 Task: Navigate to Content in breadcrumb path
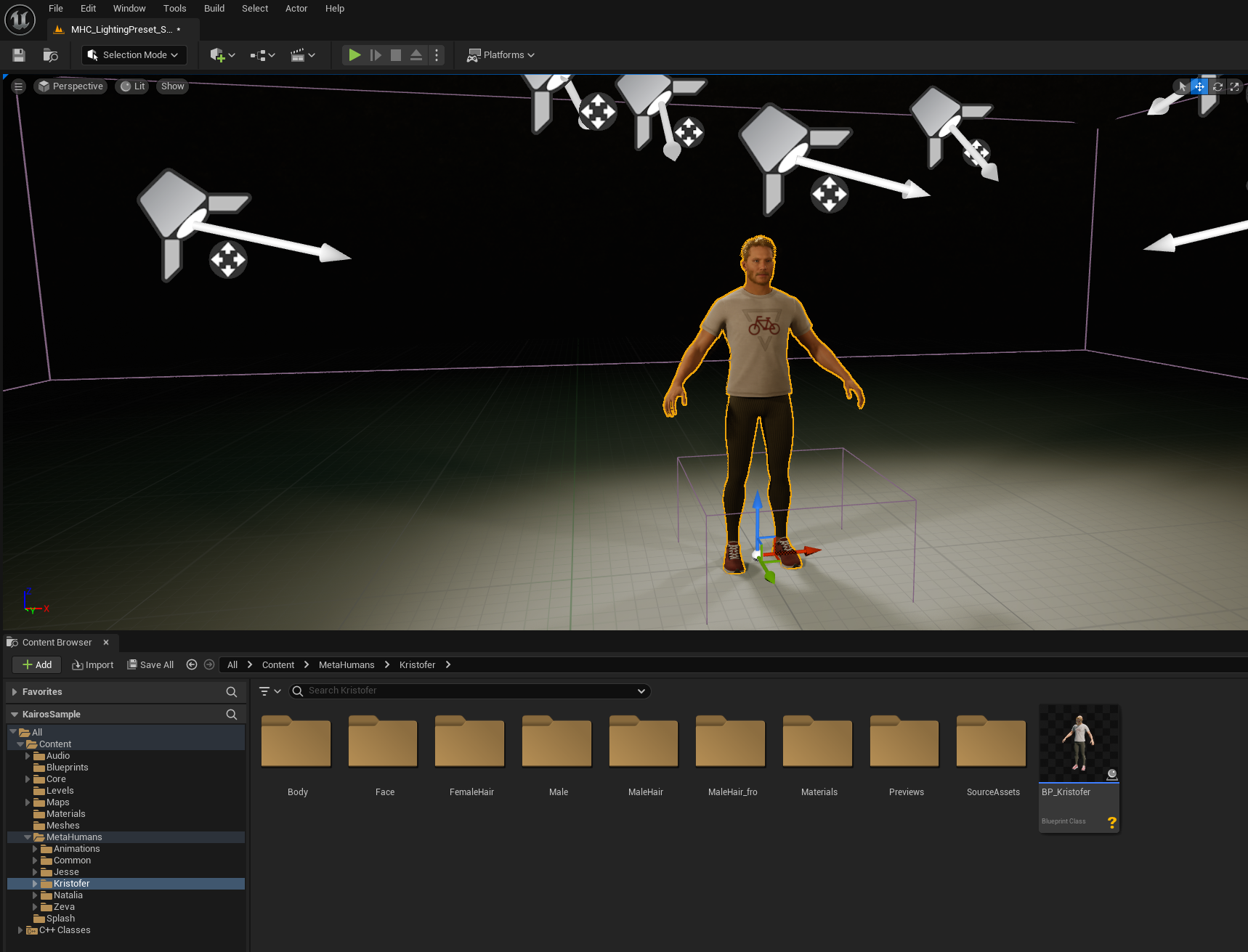[x=278, y=664]
